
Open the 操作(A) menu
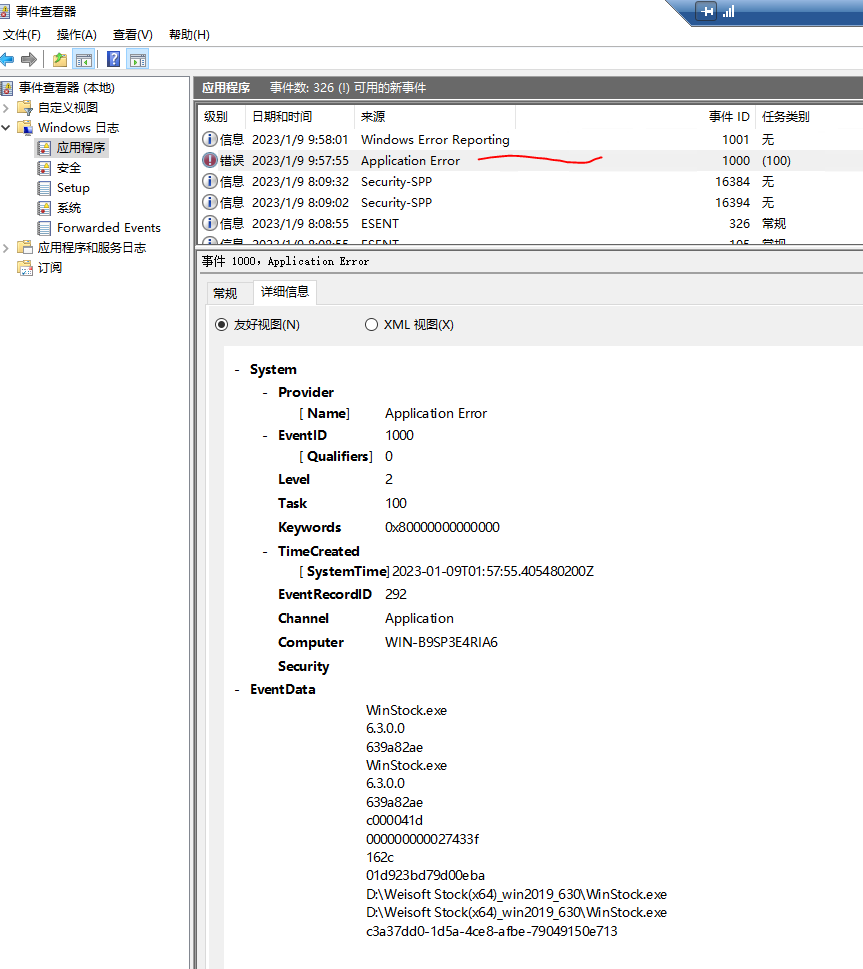(x=76, y=35)
